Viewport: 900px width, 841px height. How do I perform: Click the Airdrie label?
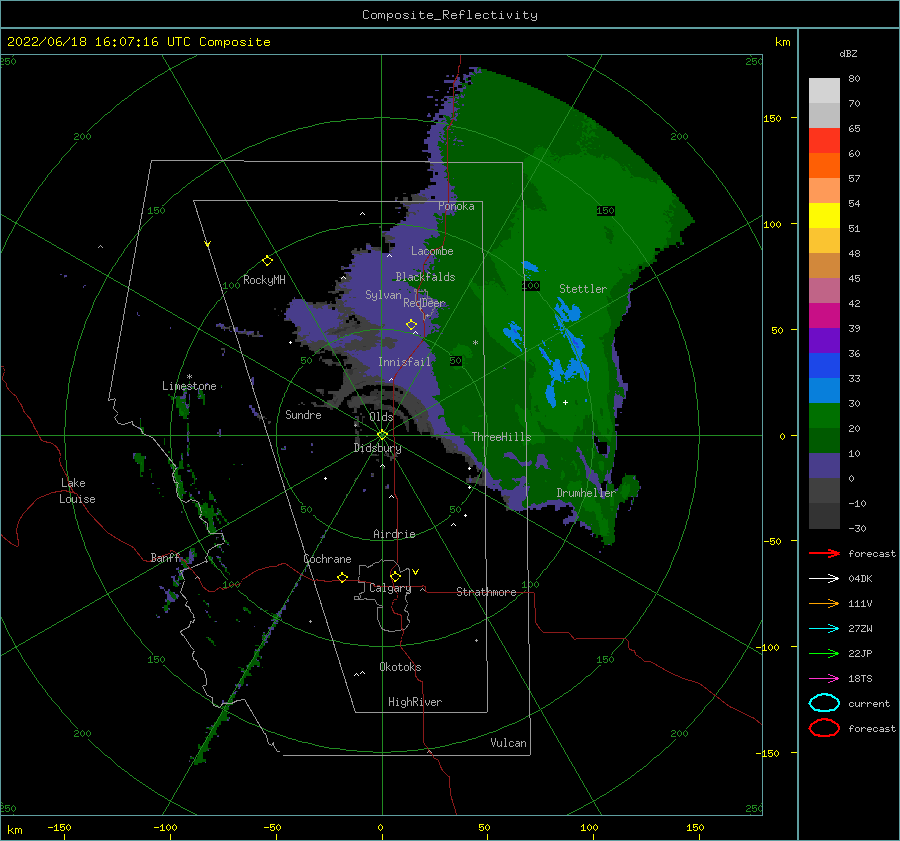click(394, 534)
